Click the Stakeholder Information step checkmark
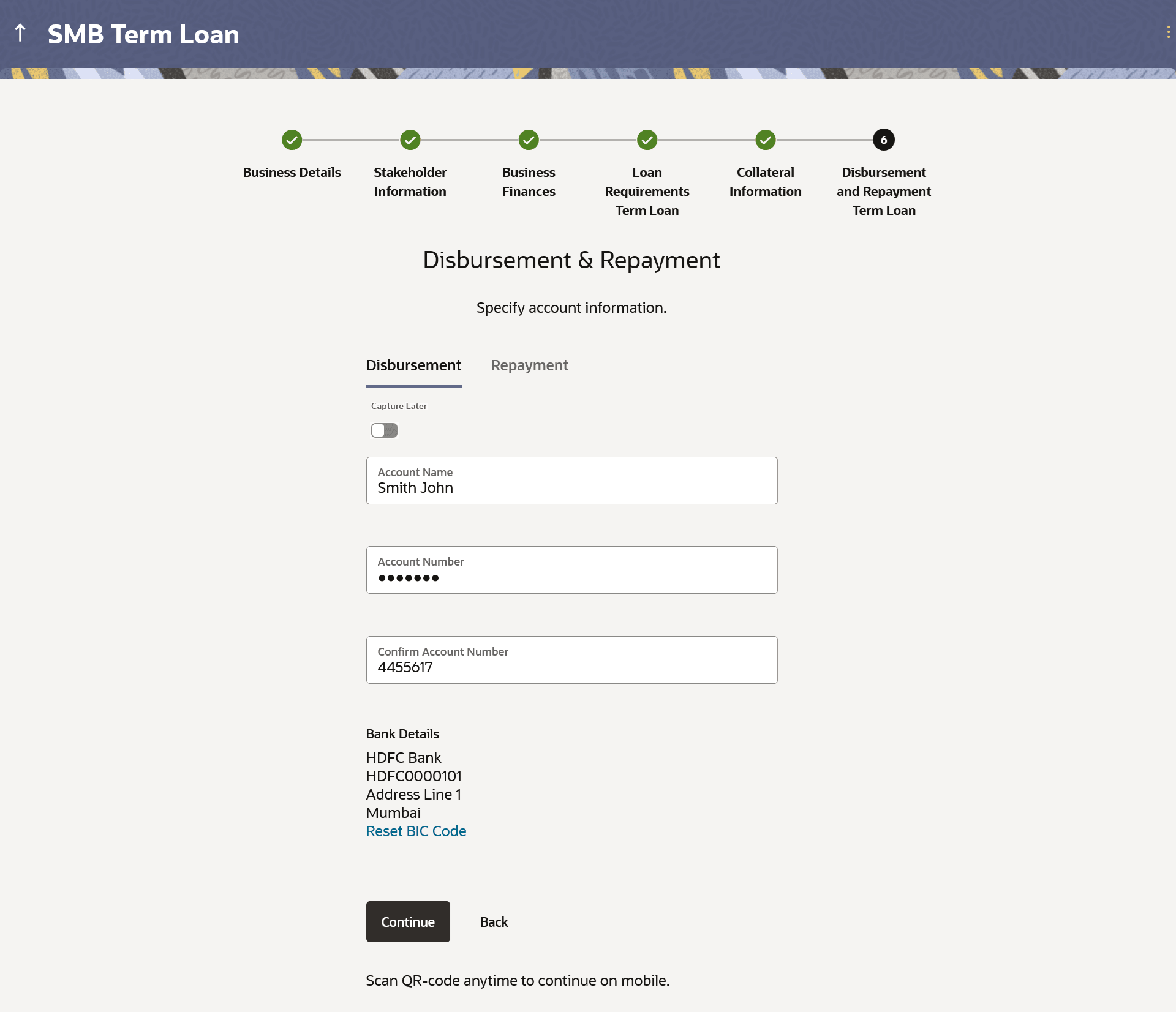This screenshot has height=1012, width=1176. coord(410,140)
